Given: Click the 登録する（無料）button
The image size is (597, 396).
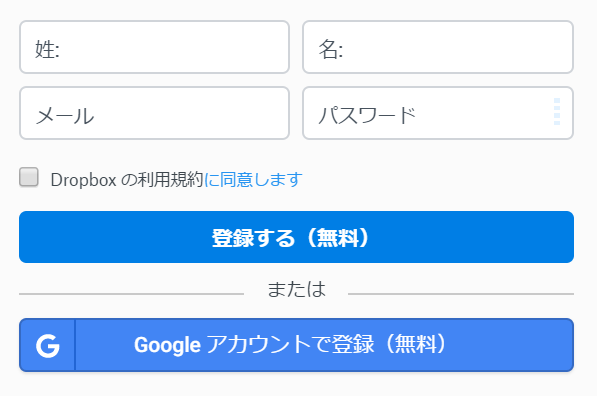Looking at the screenshot, I should [x=296, y=237].
